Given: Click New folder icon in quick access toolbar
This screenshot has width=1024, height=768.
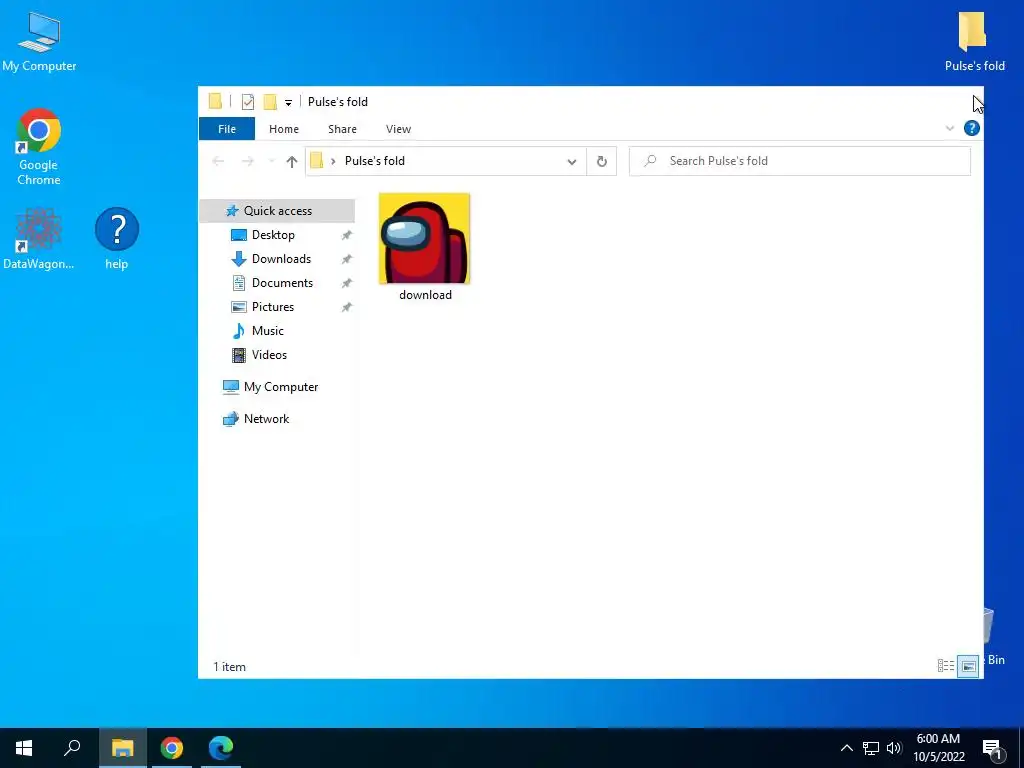Looking at the screenshot, I should (x=270, y=102).
